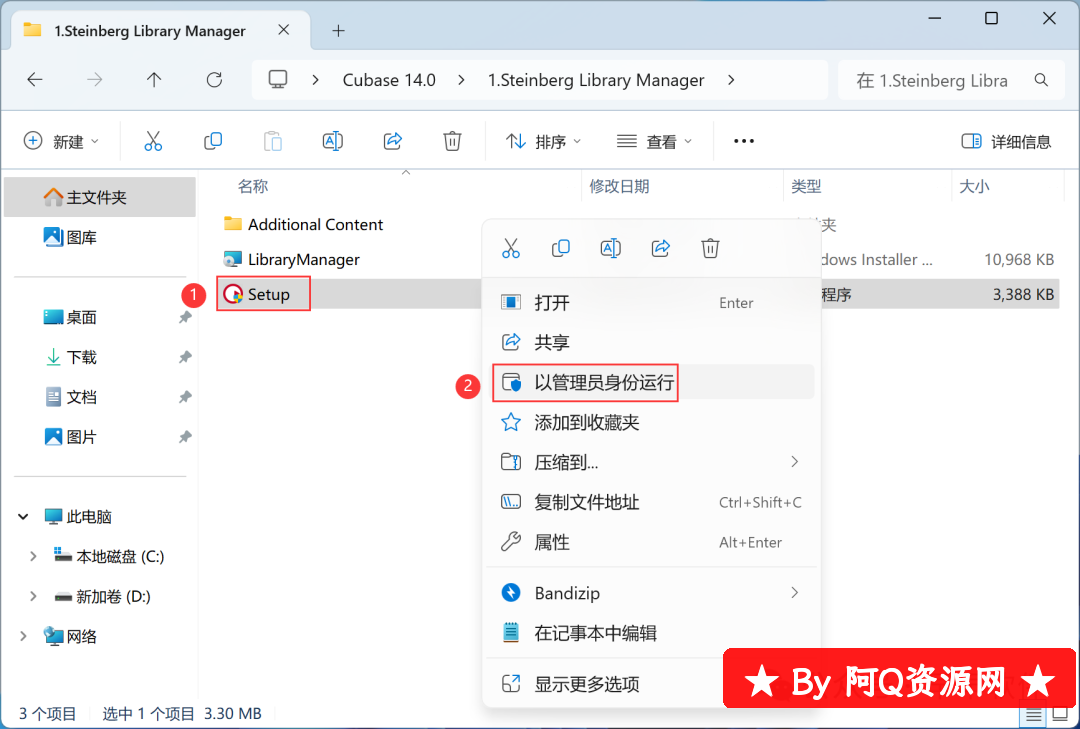This screenshot has width=1080, height=729.
Task: Choose 共享 from the context menu
Action: click(653, 342)
